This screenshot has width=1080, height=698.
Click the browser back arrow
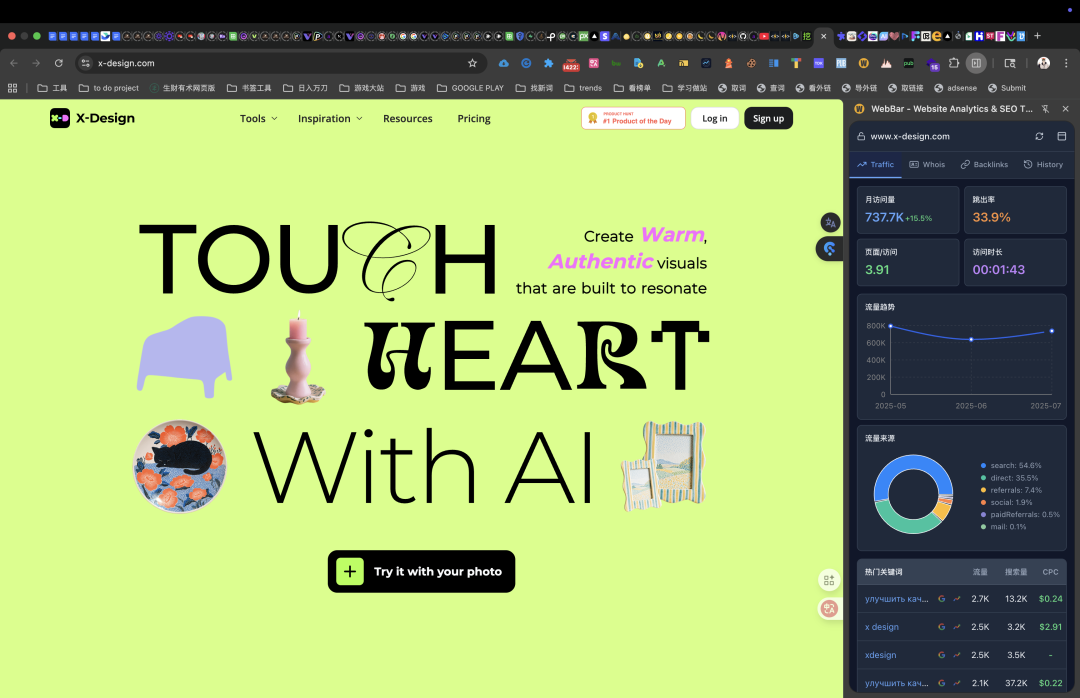click(14, 63)
